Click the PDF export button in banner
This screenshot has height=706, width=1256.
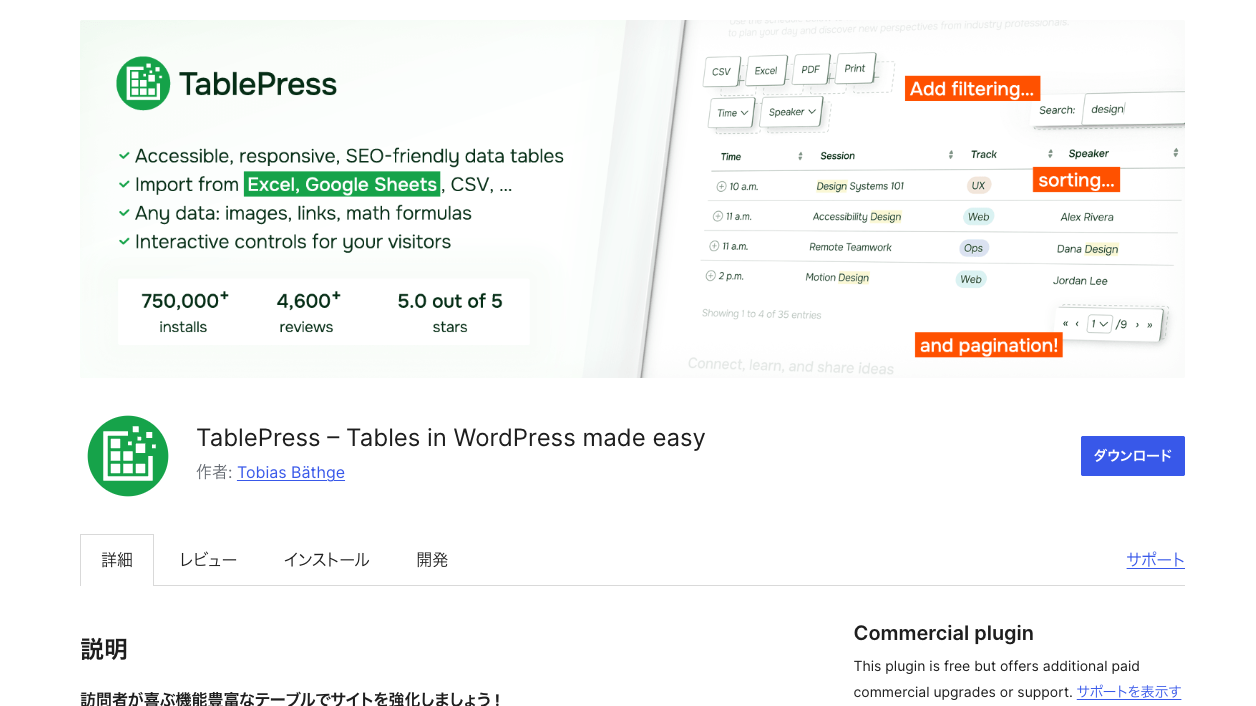pyautogui.click(x=811, y=70)
